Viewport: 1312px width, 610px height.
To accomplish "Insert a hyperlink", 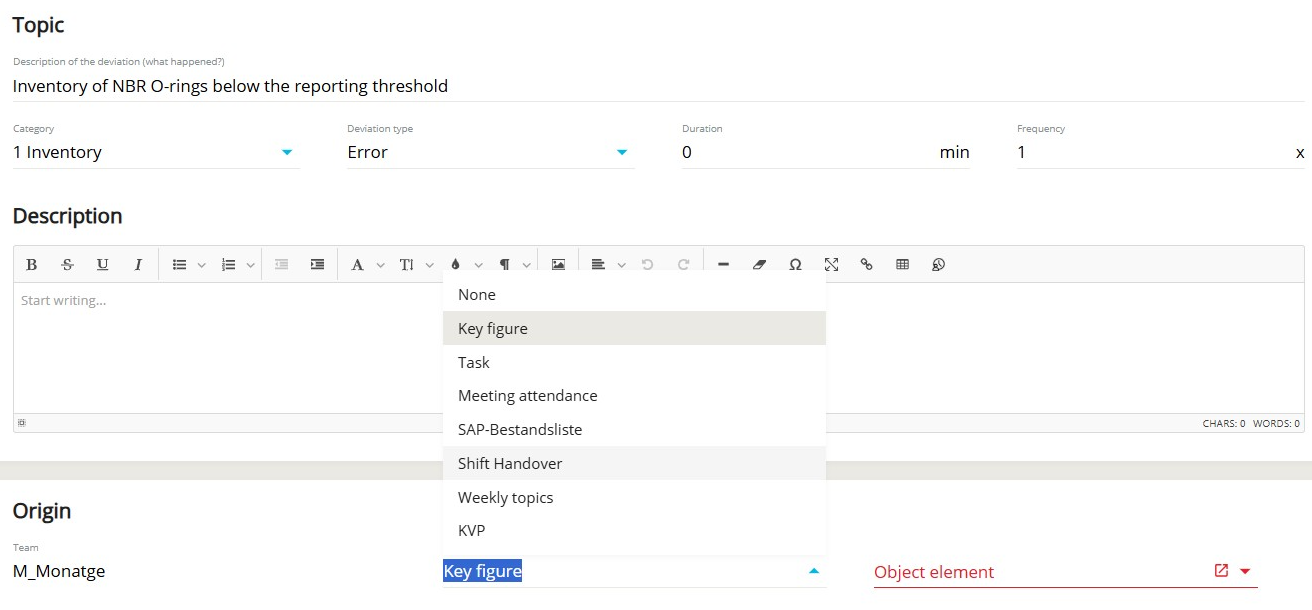I will (x=866, y=265).
